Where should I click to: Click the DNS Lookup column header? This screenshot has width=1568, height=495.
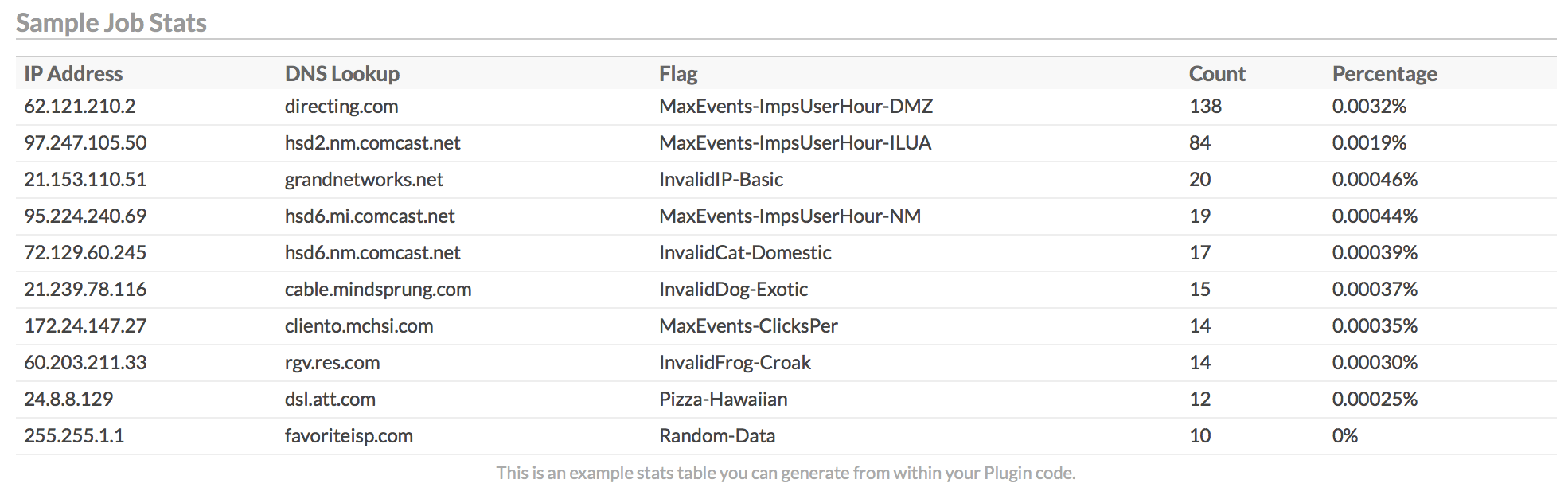click(342, 74)
